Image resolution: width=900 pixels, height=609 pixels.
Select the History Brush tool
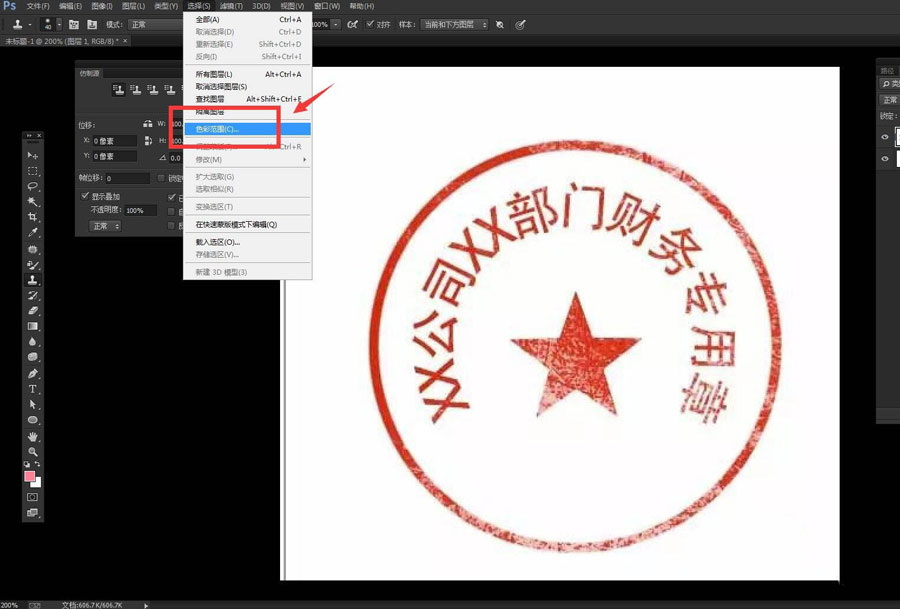tap(33, 296)
